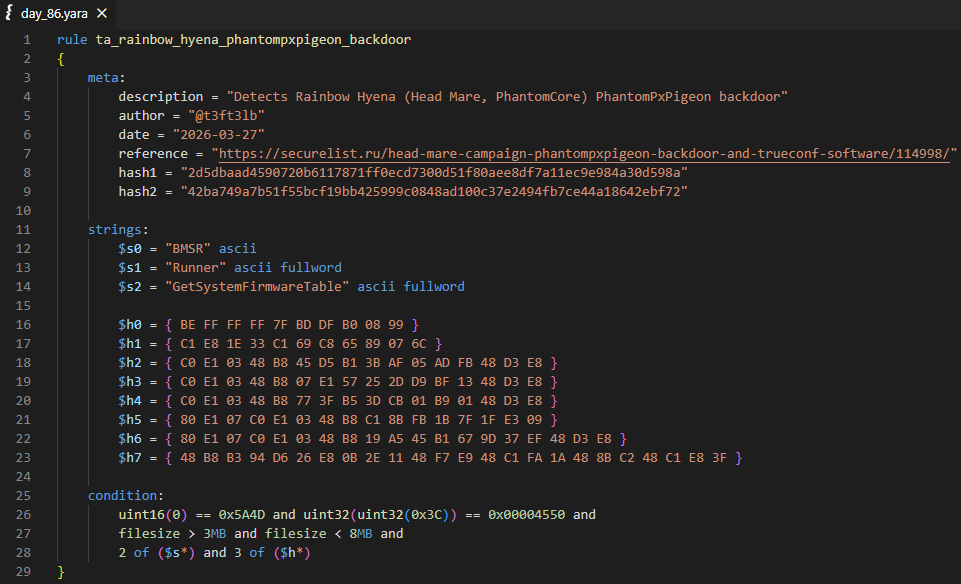This screenshot has width=961, height=584.
Task: Click the author value "@t3ft3lb"
Action: point(226,116)
